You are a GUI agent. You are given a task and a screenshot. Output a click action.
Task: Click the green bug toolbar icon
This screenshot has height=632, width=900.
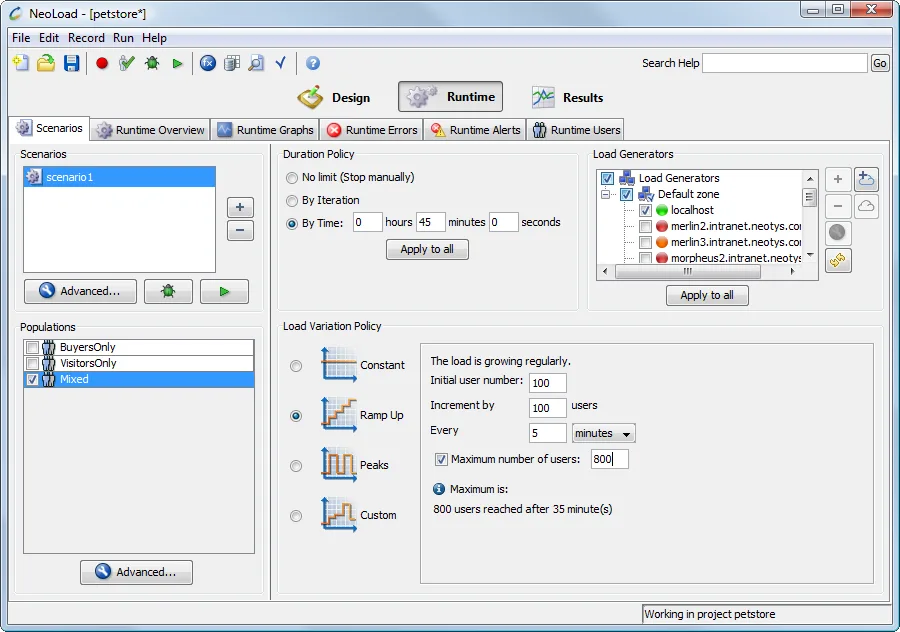152,63
